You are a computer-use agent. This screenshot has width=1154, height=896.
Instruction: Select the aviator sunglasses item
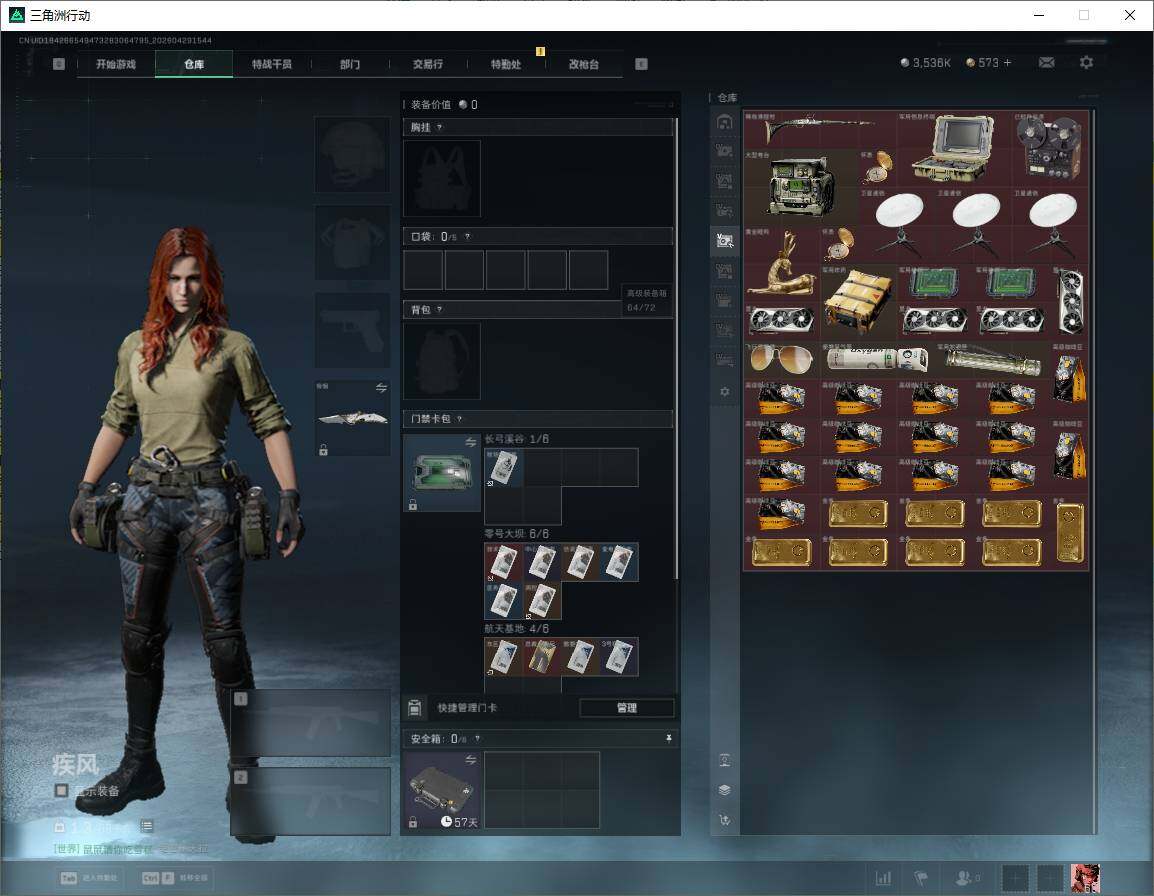pyautogui.click(x=782, y=359)
